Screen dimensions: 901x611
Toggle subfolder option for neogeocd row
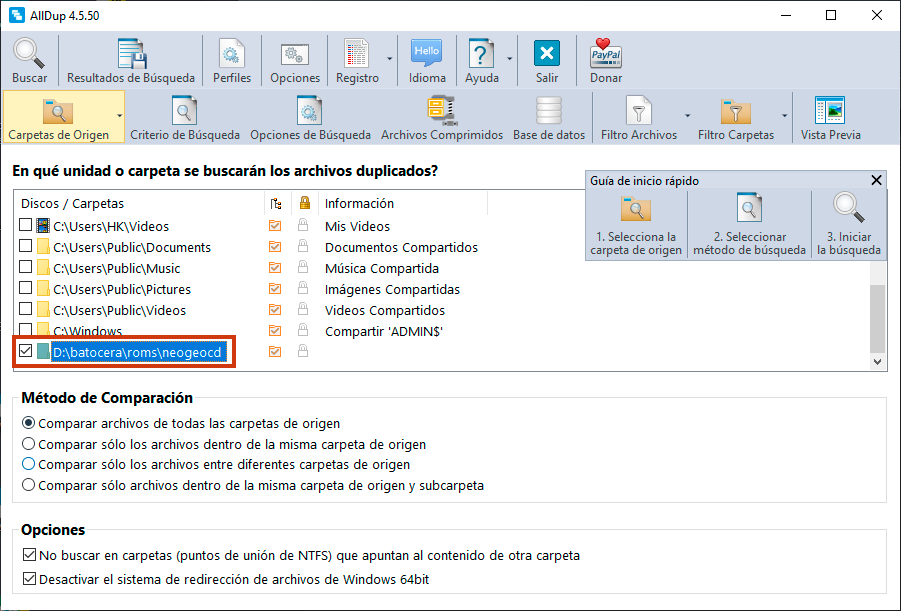coord(275,351)
